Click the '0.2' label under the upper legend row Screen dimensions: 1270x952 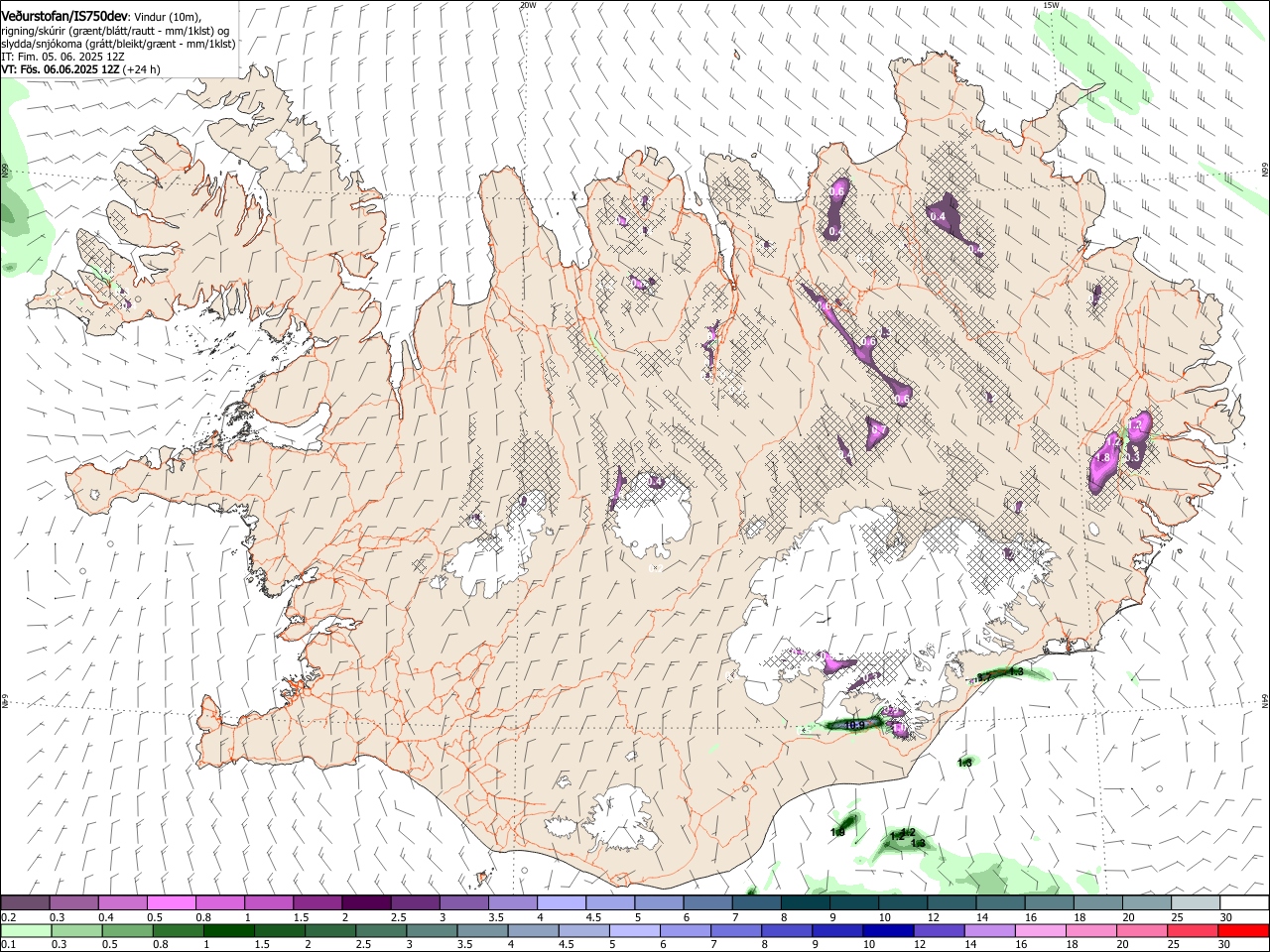click(7, 917)
